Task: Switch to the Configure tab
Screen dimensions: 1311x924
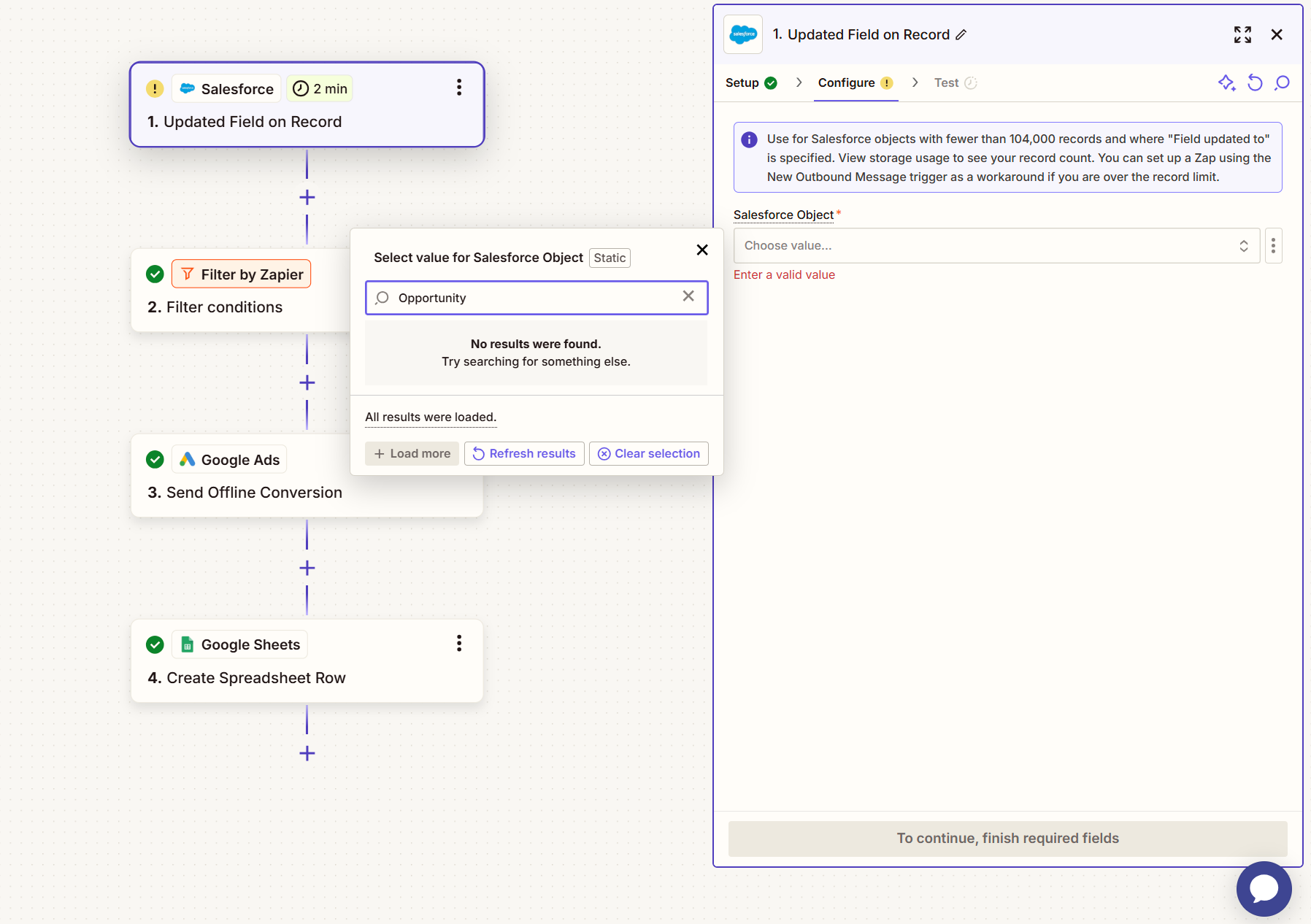Action: pos(856,82)
